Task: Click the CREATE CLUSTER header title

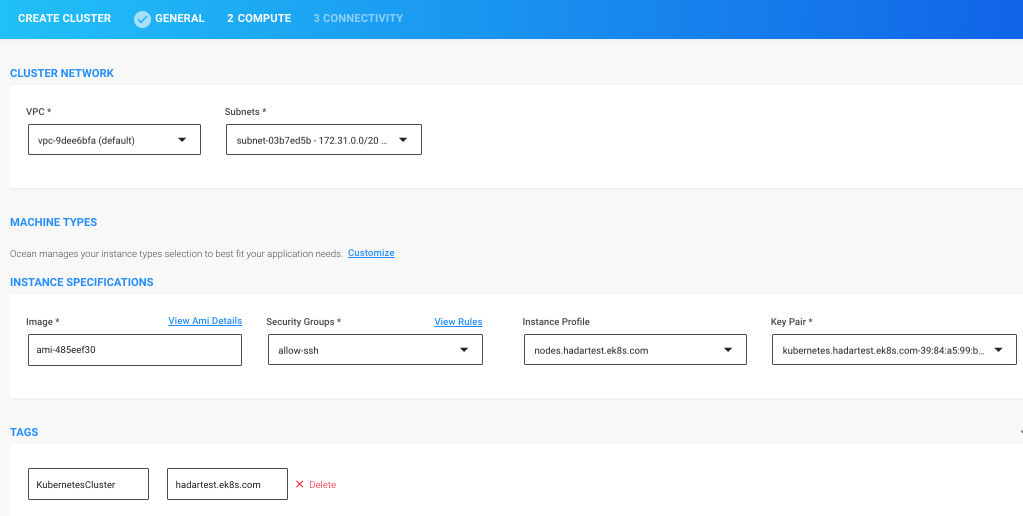Action: (64, 19)
